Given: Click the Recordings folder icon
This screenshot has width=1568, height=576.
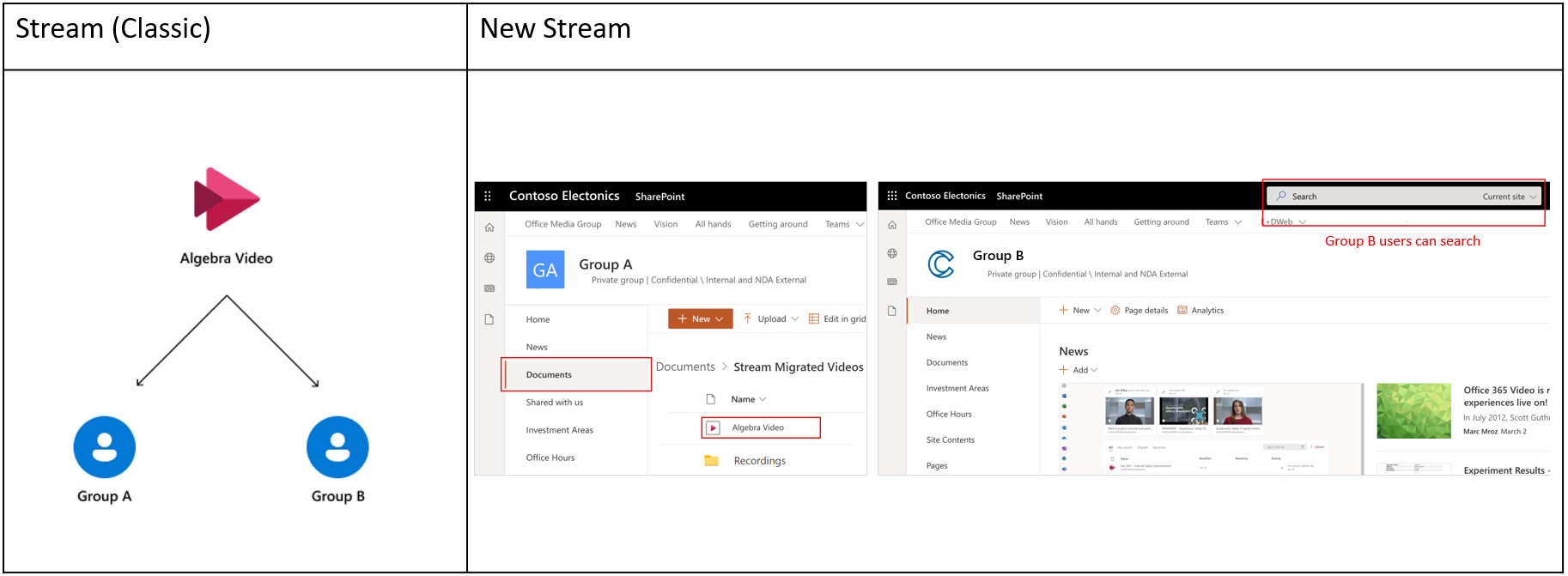Looking at the screenshot, I should (x=711, y=460).
